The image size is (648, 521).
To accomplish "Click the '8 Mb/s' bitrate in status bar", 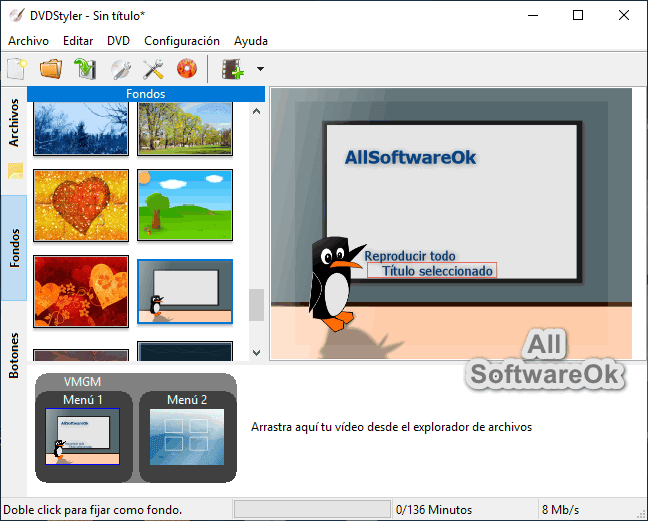I will (560, 510).
